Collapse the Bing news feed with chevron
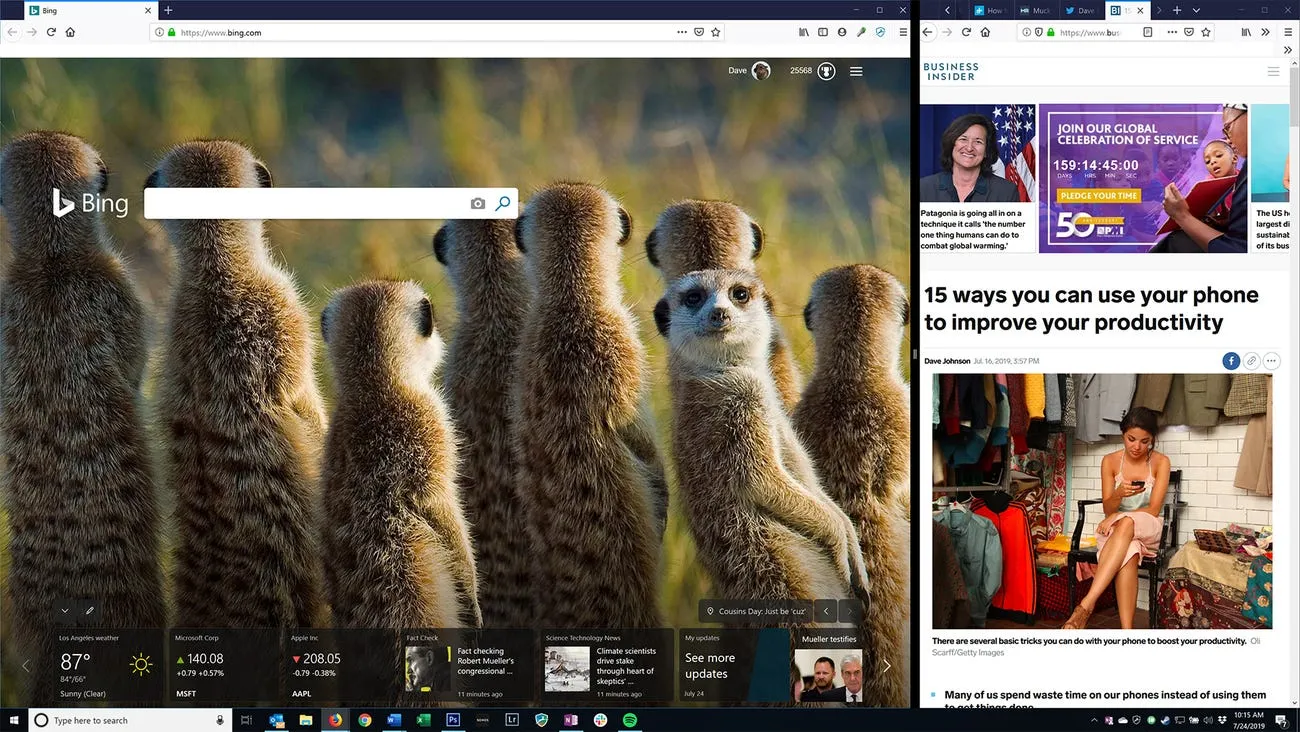 click(65, 611)
